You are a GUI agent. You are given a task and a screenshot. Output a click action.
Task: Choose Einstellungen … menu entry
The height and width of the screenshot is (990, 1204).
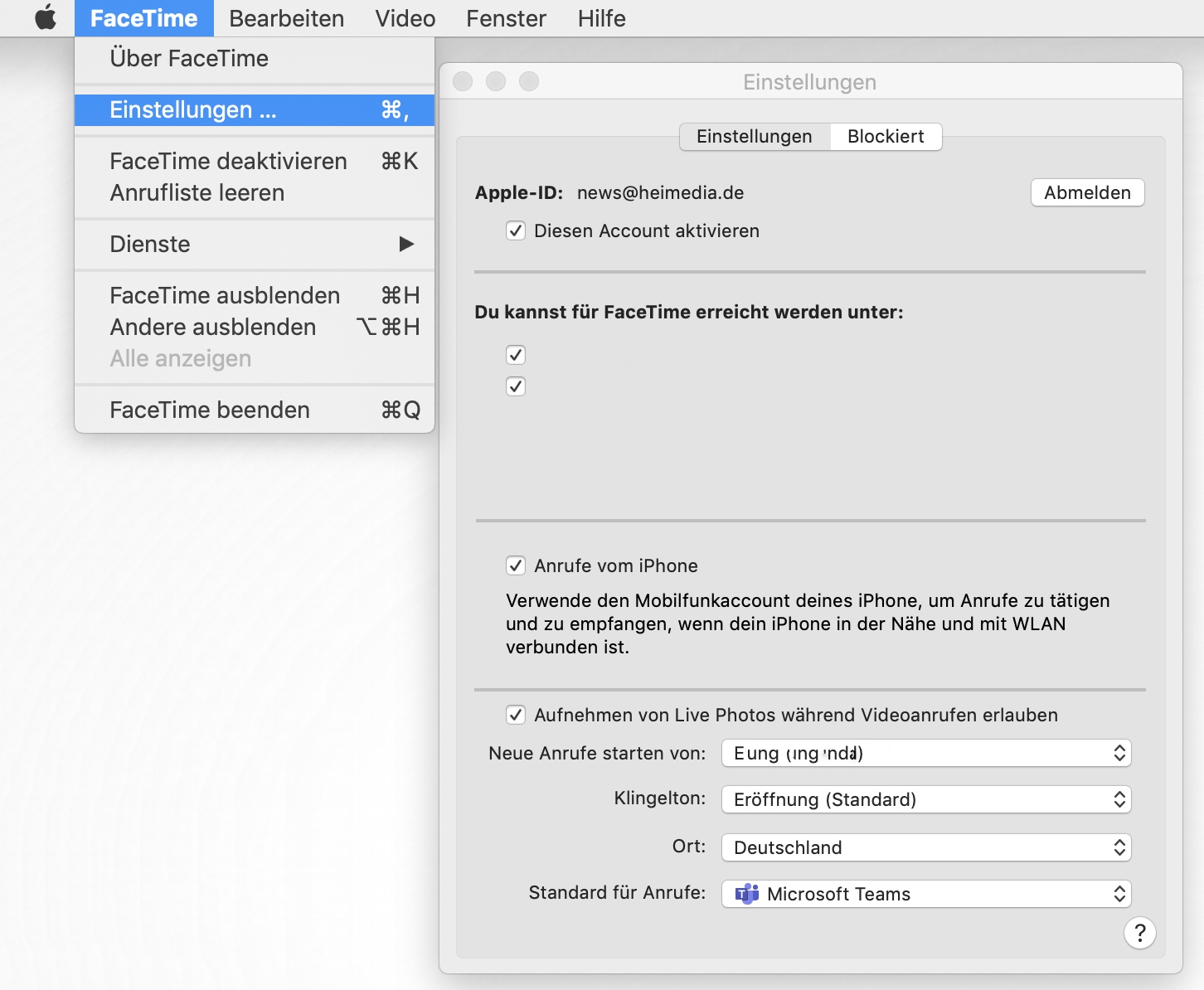(255, 109)
